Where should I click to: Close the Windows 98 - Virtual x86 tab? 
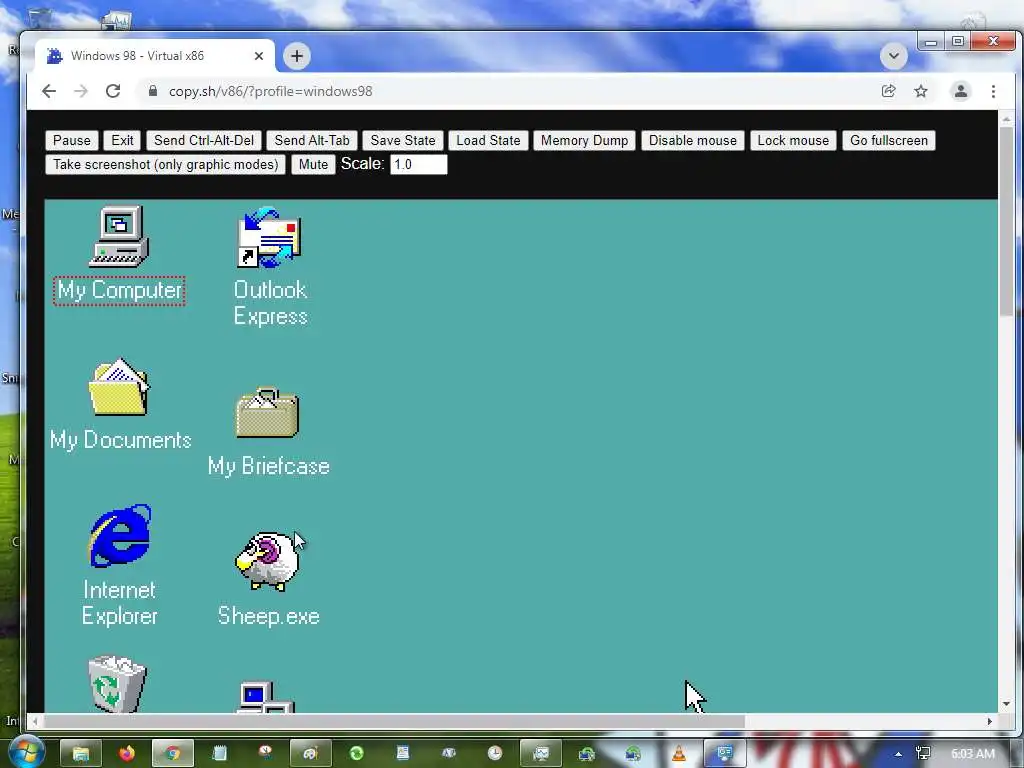click(x=259, y=56)
